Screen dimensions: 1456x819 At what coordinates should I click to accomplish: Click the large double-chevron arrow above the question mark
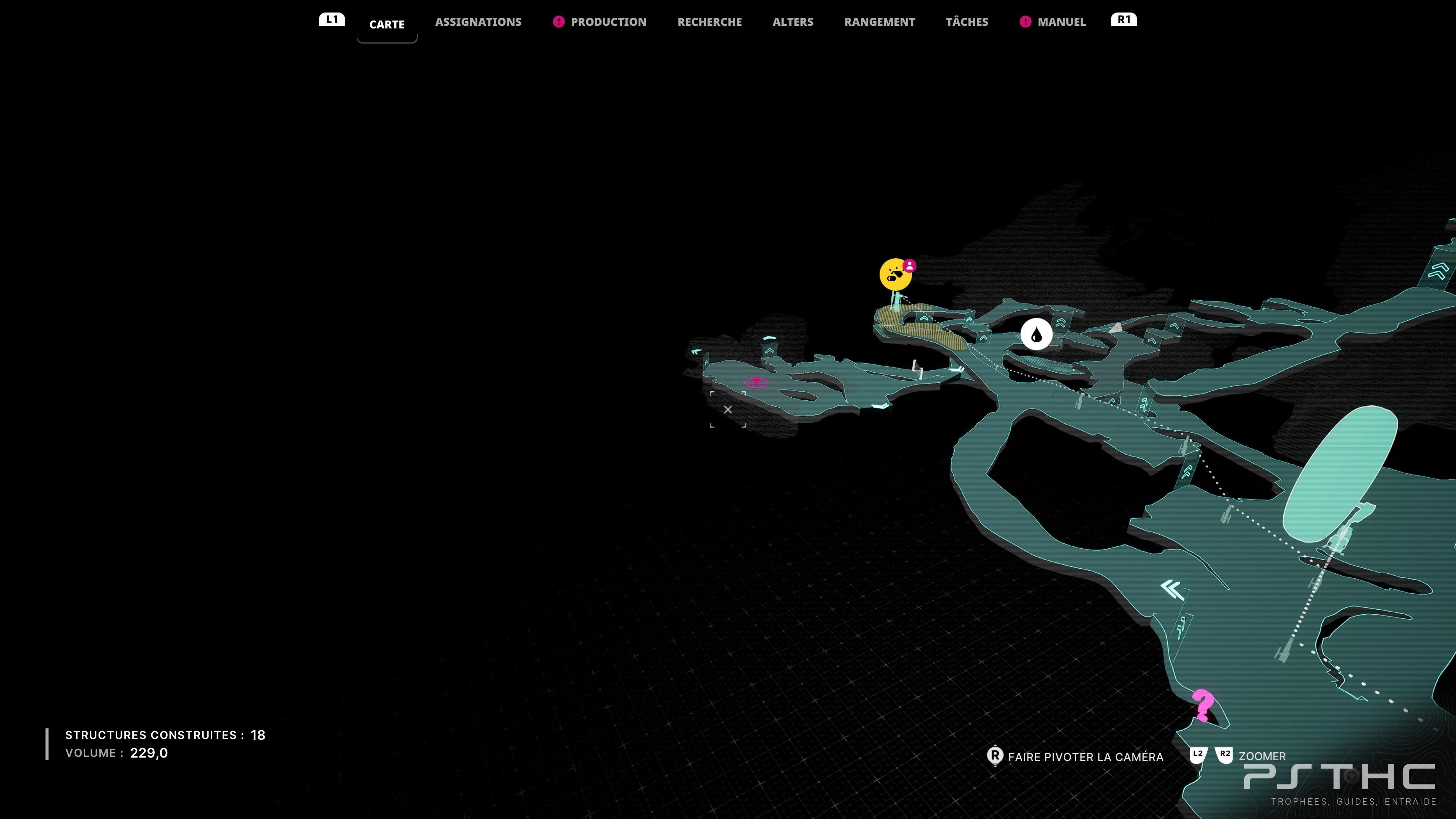[1172, 589]
